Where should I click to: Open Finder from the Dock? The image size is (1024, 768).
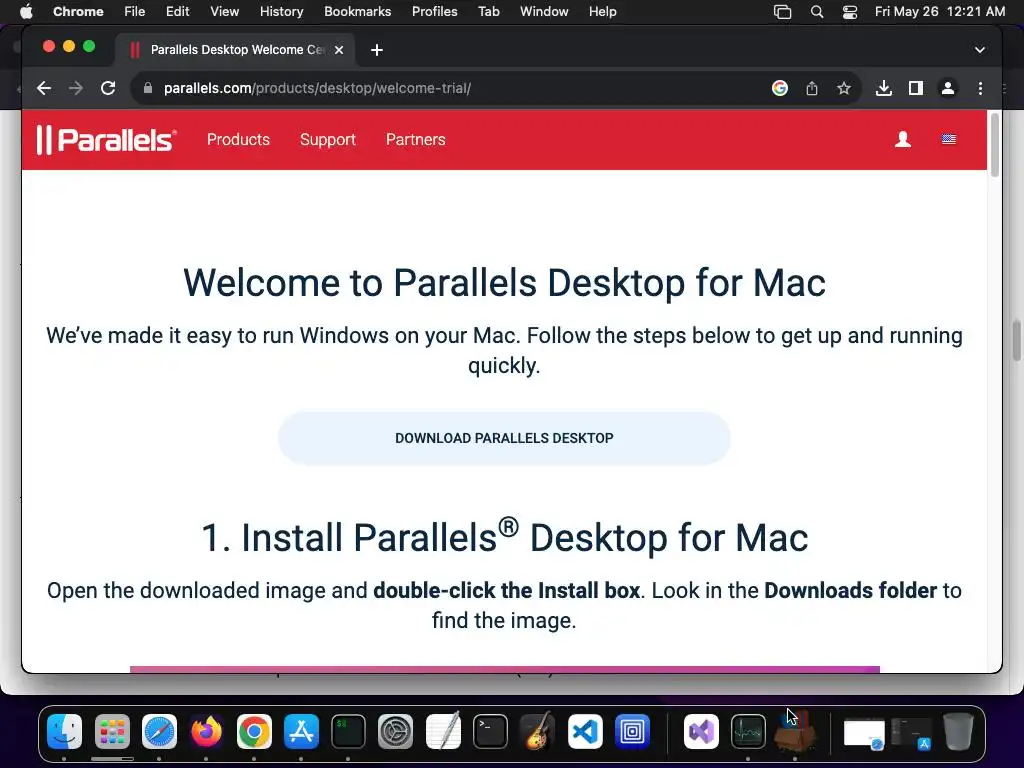(65, 731)
